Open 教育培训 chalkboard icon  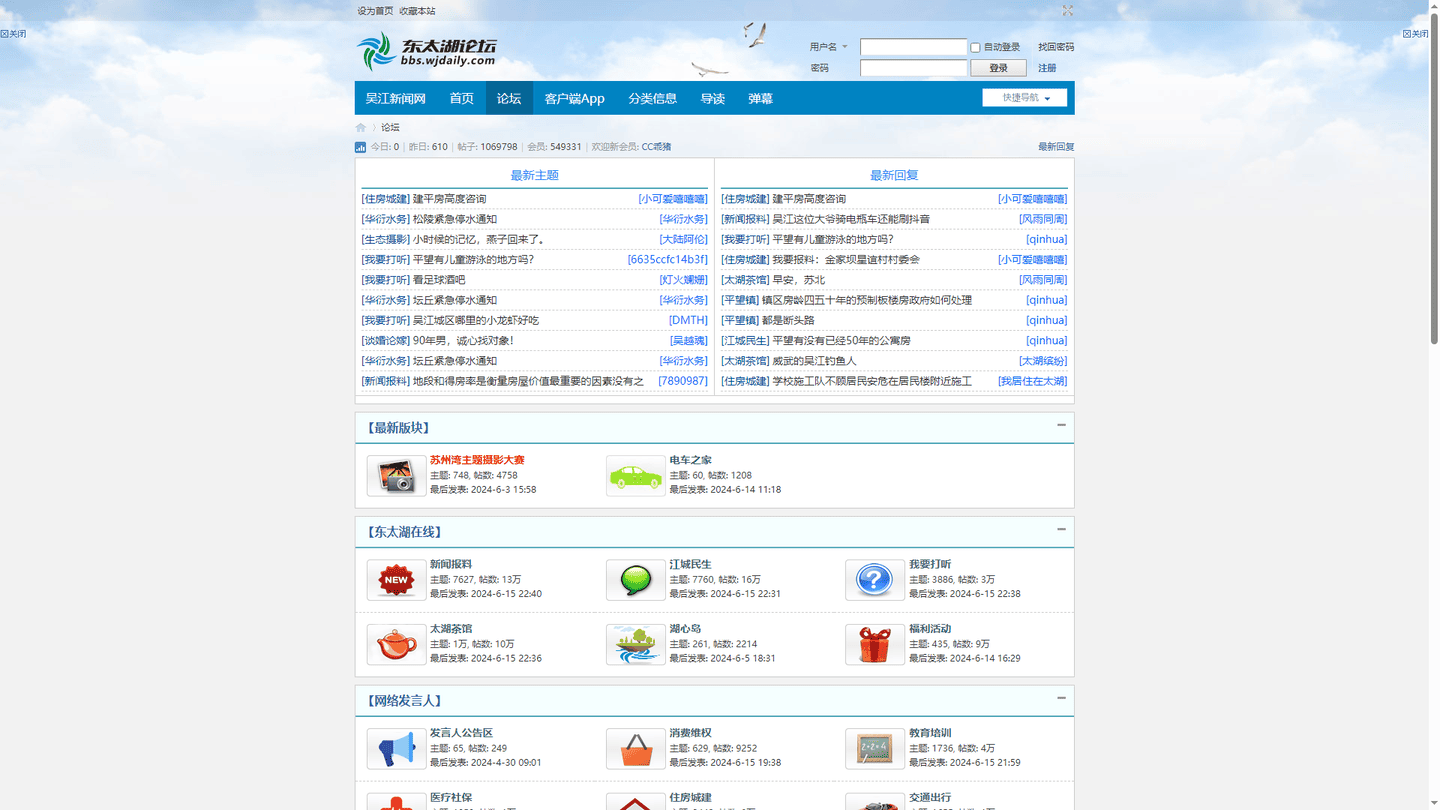(x=875, y=749)
